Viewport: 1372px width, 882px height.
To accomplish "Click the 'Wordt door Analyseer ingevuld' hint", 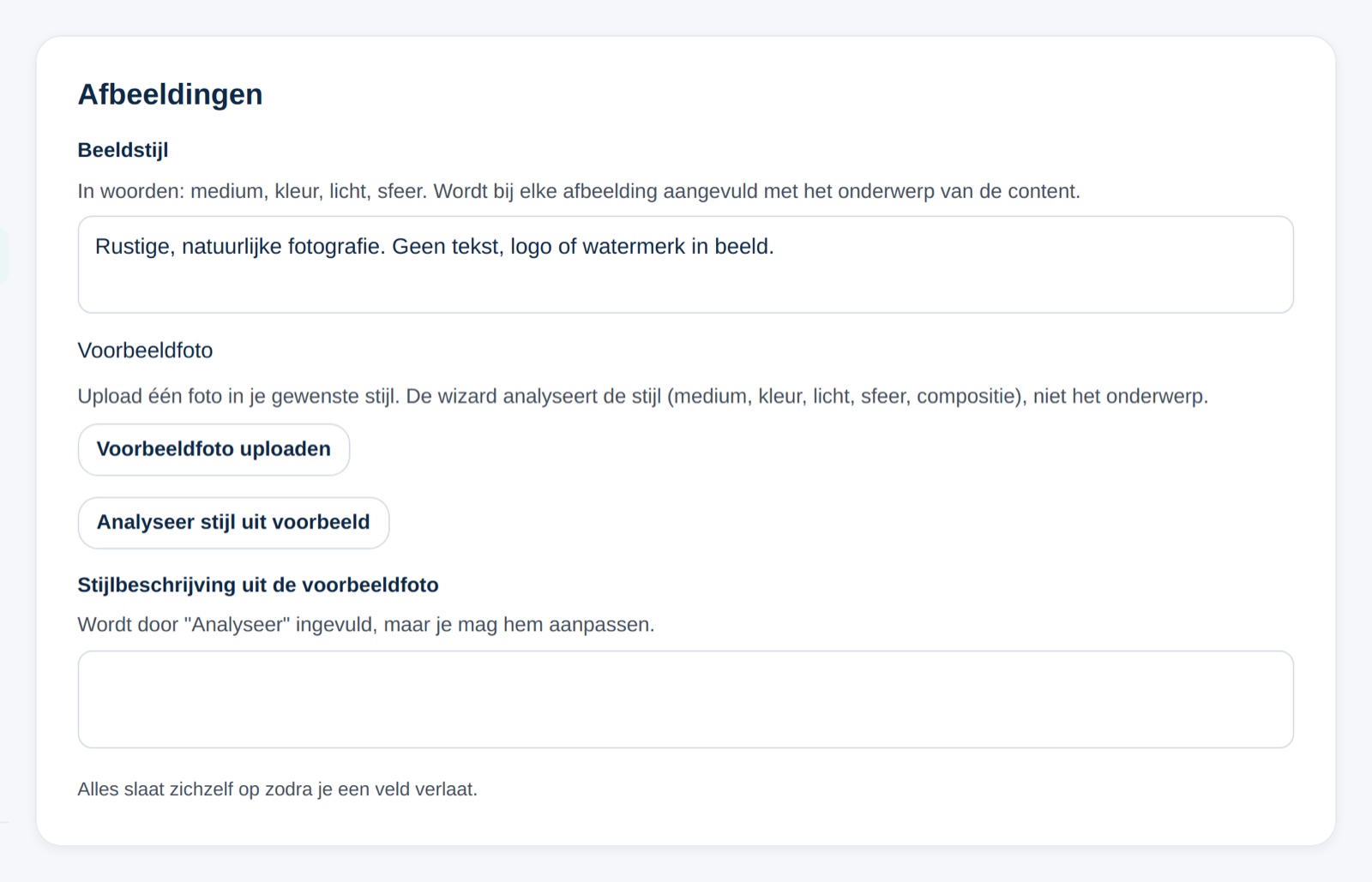I will tap(366, 625).
